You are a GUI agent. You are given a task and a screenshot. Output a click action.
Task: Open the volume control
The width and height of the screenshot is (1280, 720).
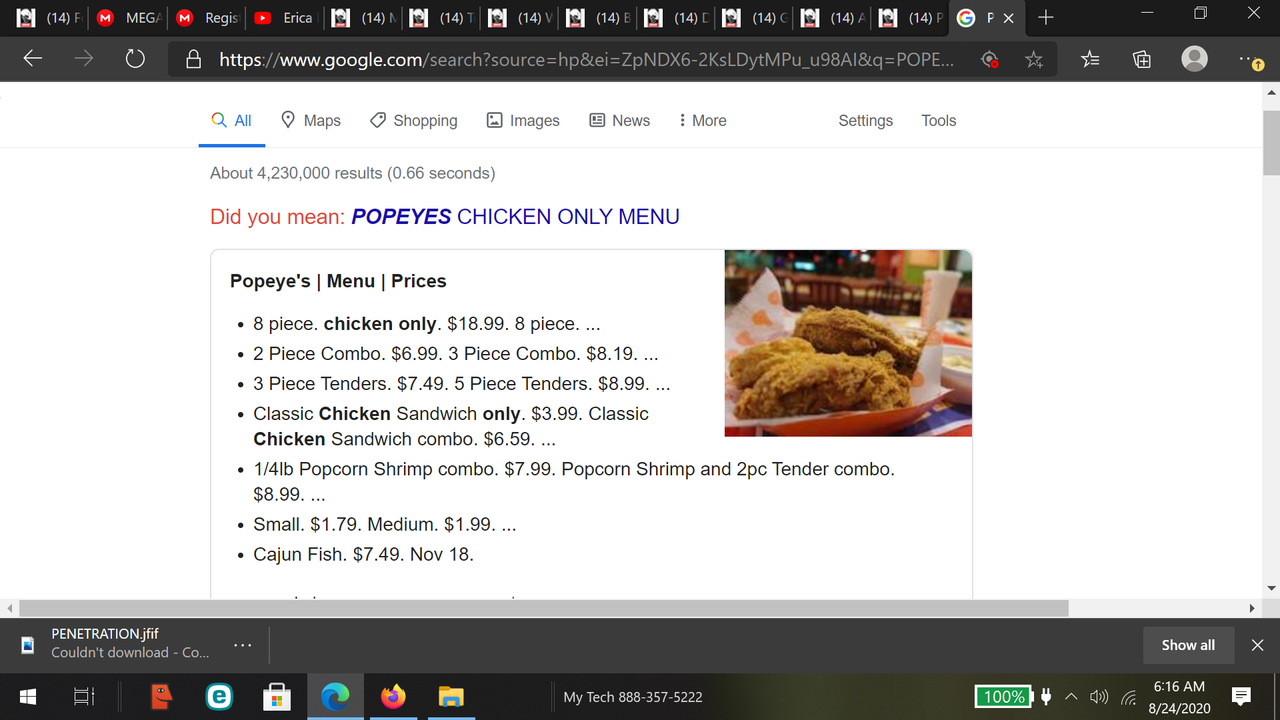(x=1099, y=696)
